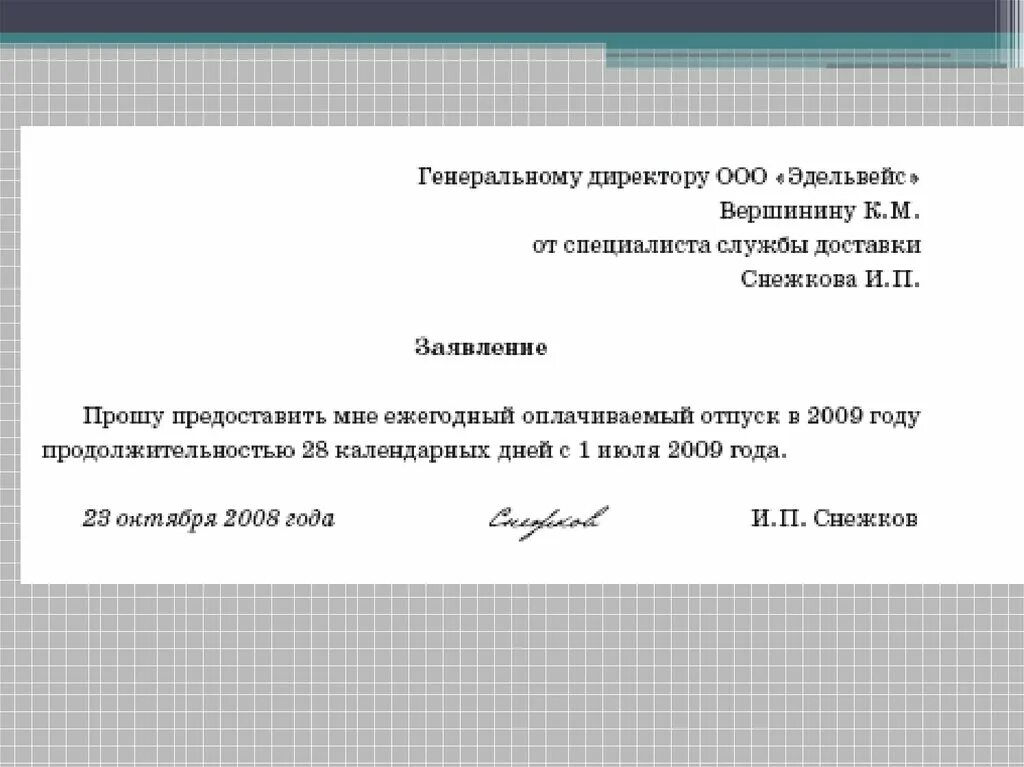Click the printed name 'И.П. Снежков'
The image size is (1024, 767).
coord(834,519)
